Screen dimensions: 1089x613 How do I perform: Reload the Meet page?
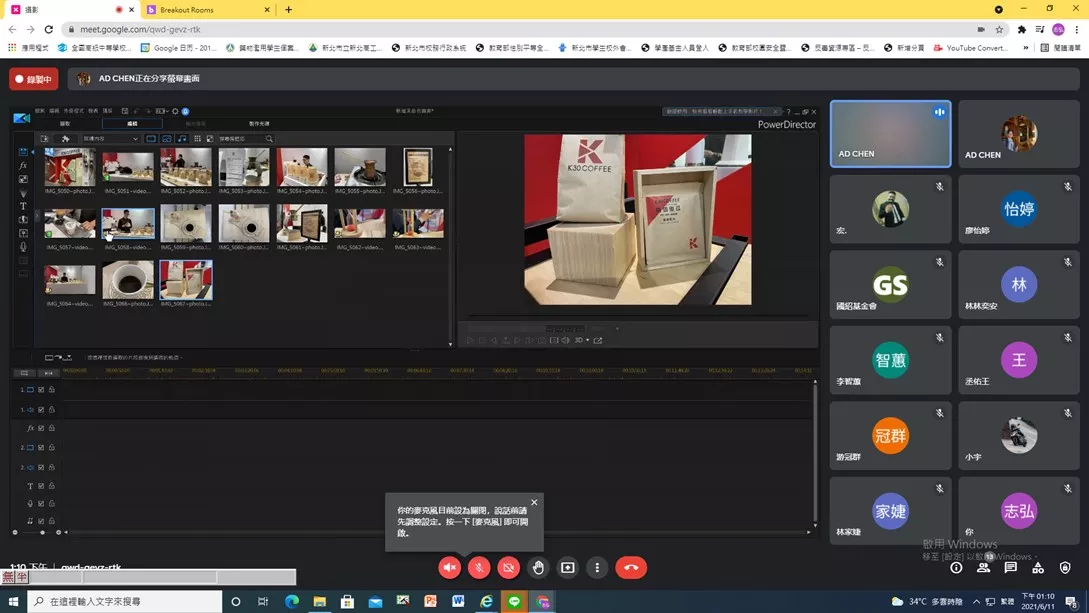pos(49,29)
